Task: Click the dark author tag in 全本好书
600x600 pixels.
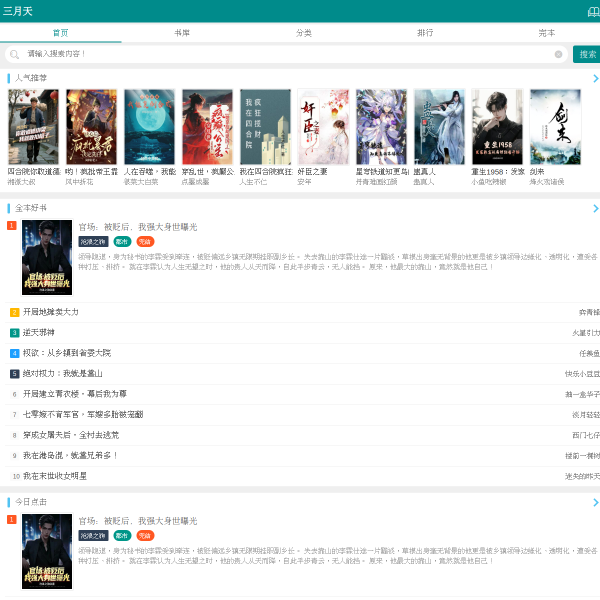Action: tap(93, 242)
